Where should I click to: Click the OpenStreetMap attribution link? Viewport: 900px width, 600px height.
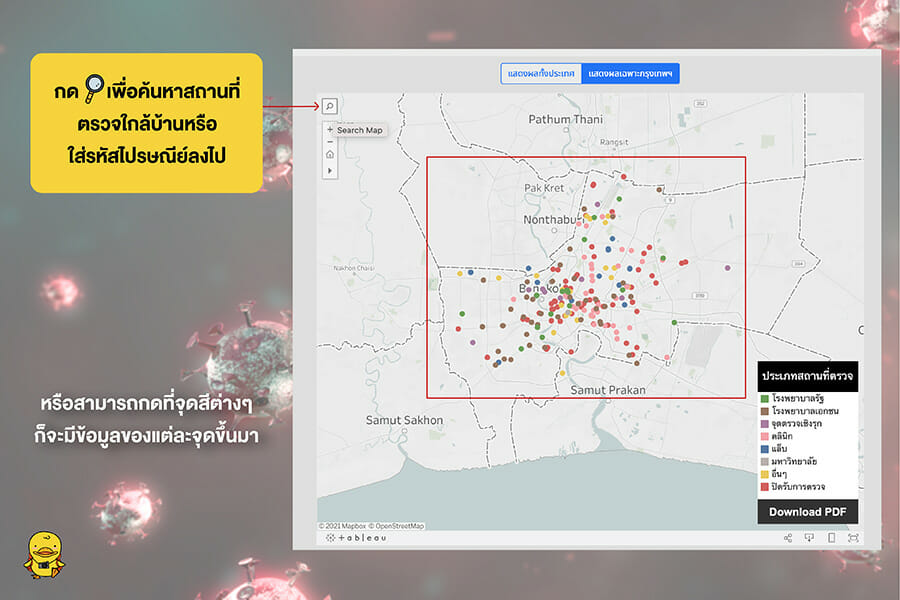click(398, 525)
